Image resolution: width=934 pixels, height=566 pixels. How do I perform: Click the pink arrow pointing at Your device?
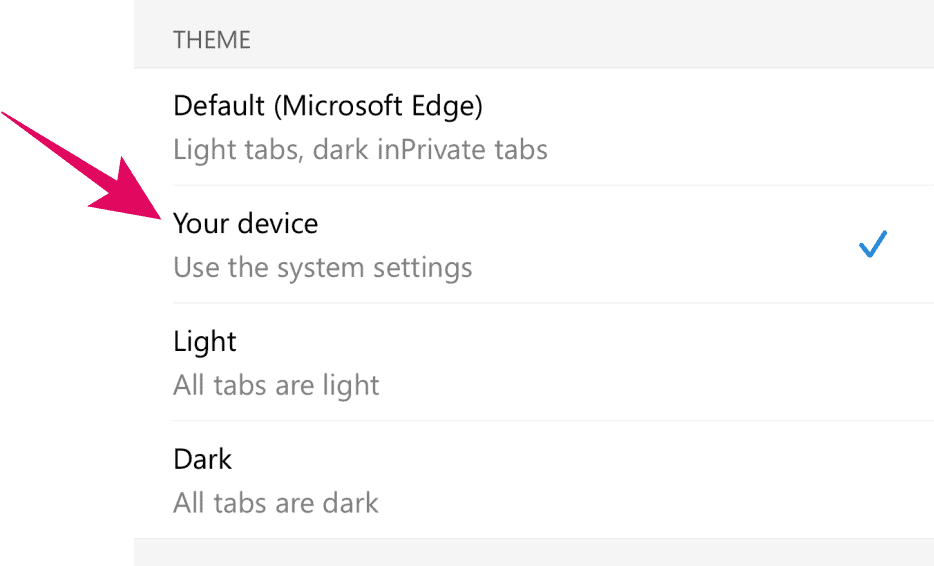[145, 201]
